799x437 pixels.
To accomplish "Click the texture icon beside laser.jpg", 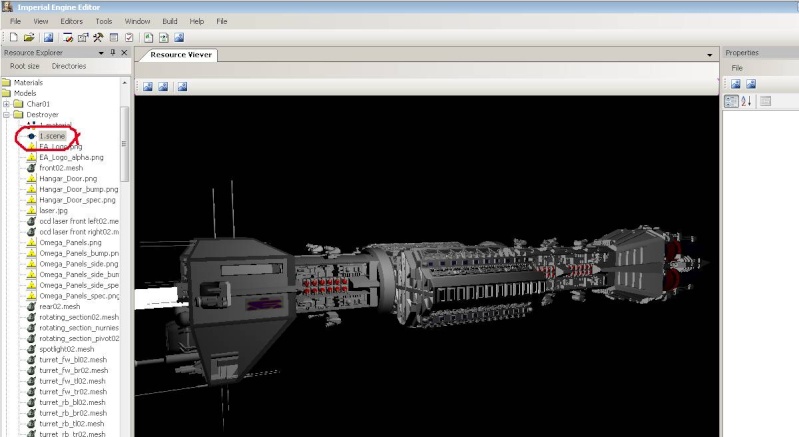I will pos(31,211).
